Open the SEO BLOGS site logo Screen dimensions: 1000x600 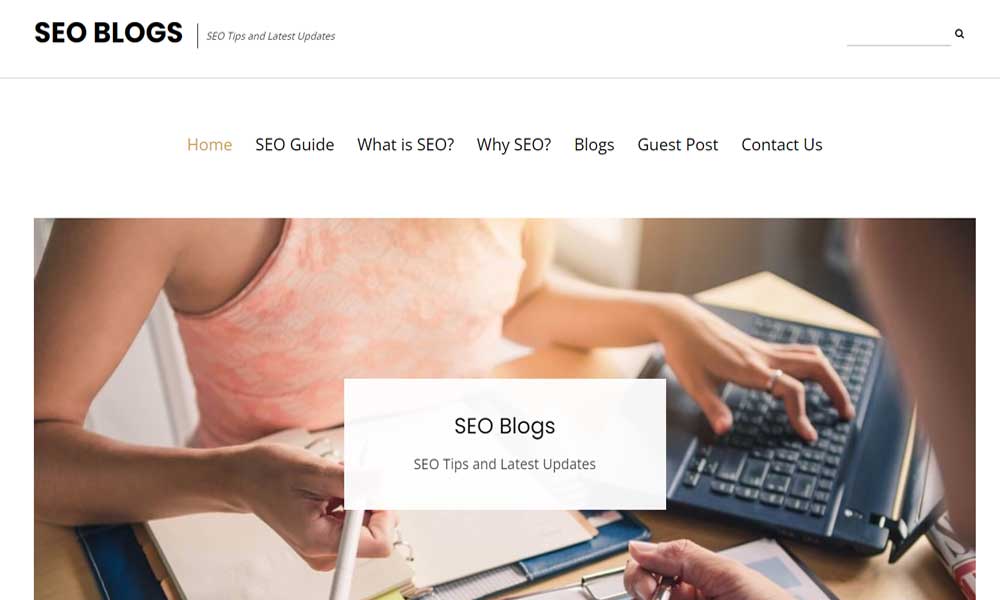[108, 33]
